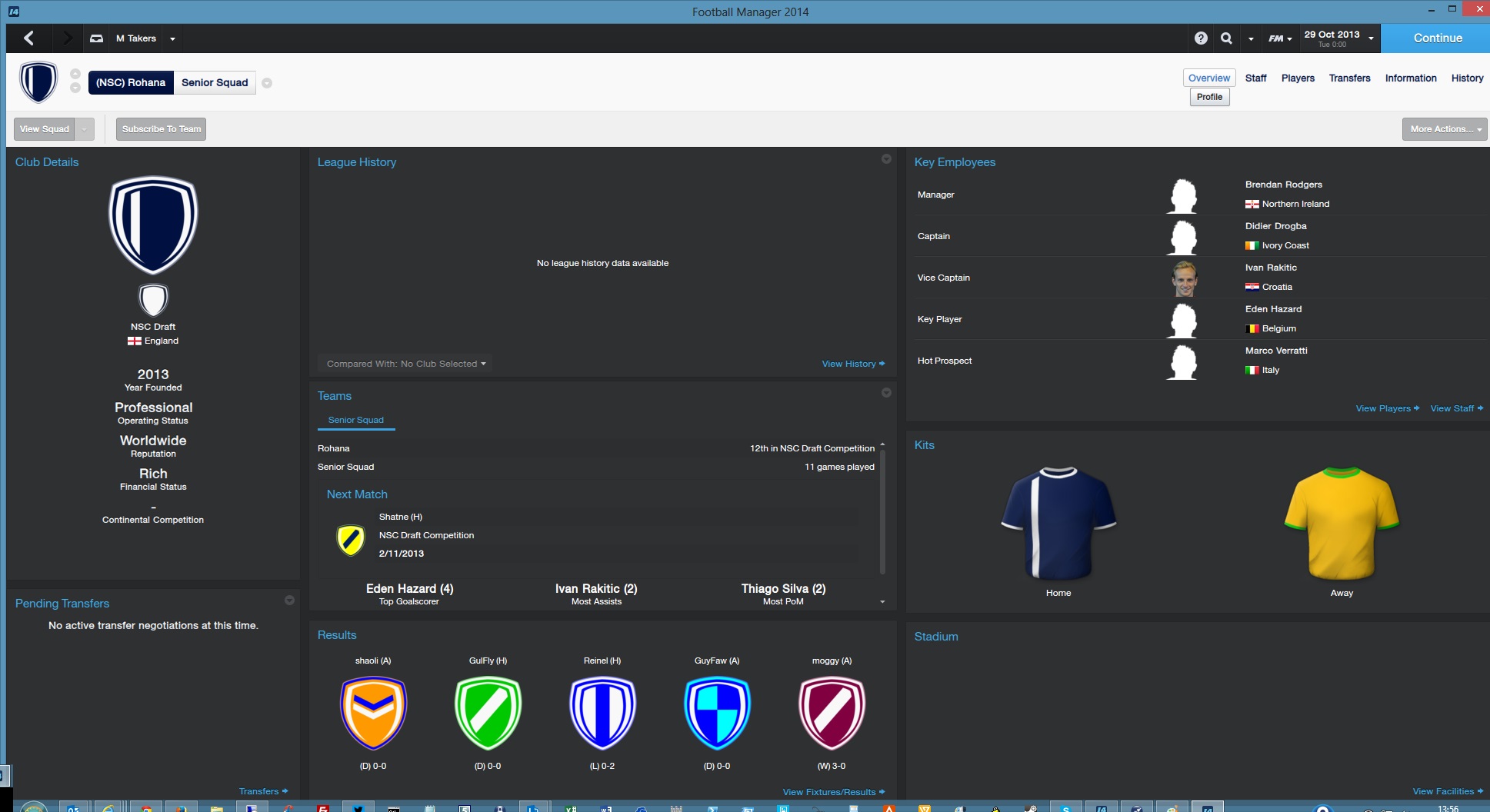Click the Reinel blue striped club badge
The width and height of the screenshot is (1490, 812).
(602, 713)
